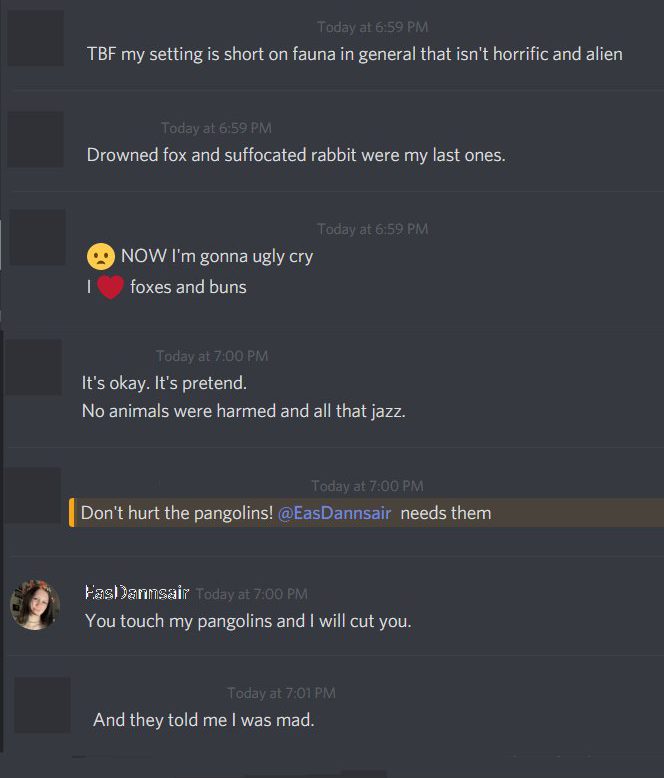
Task: Click the 'Drowned fox and suffocated rabbit' message
Action: click(296, 155)
